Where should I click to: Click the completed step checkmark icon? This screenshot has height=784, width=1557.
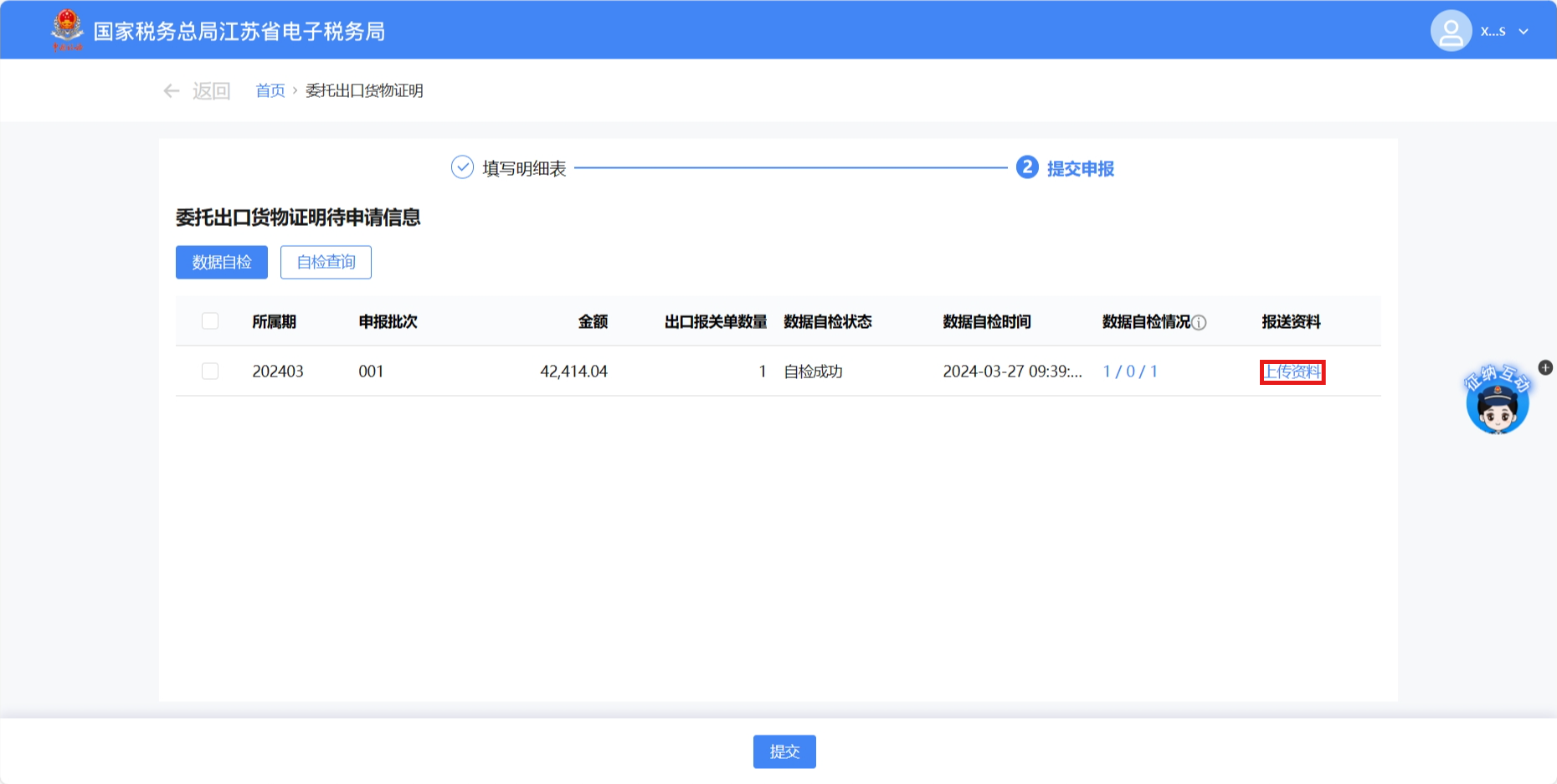[x=462, y=167]
